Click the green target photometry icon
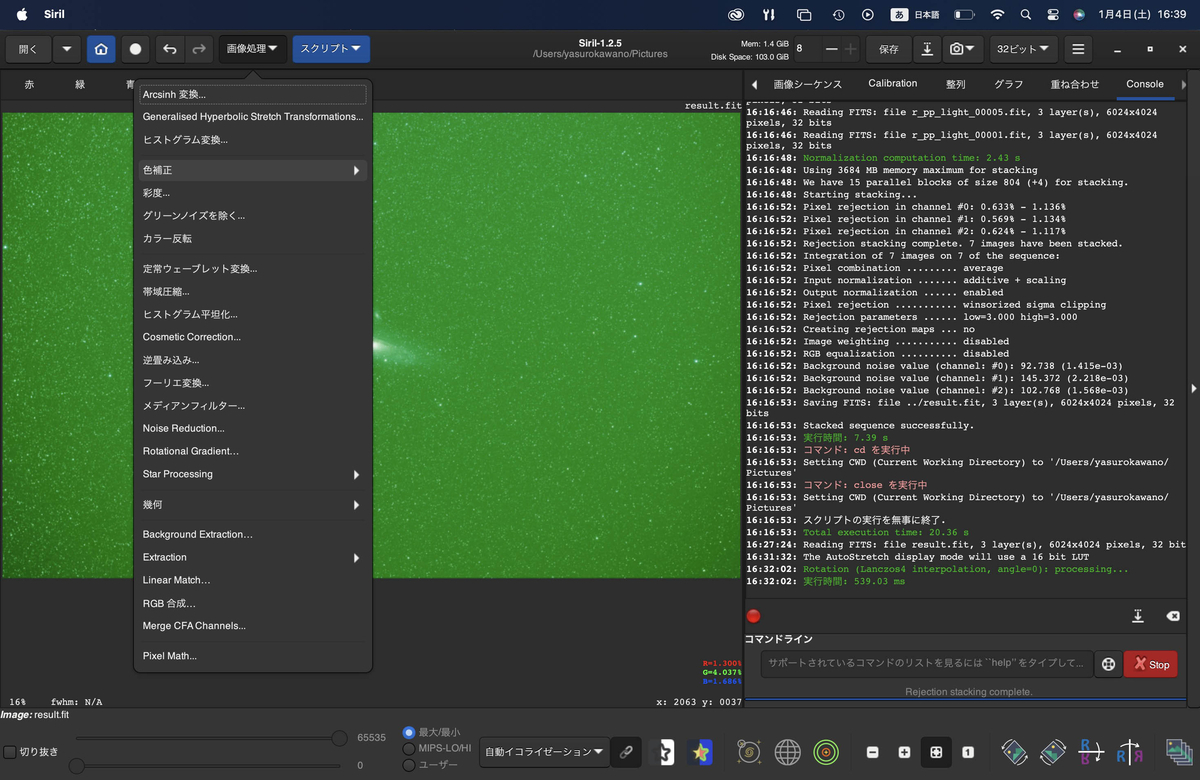The image size is (1200, 780). [x=825, y=752]
